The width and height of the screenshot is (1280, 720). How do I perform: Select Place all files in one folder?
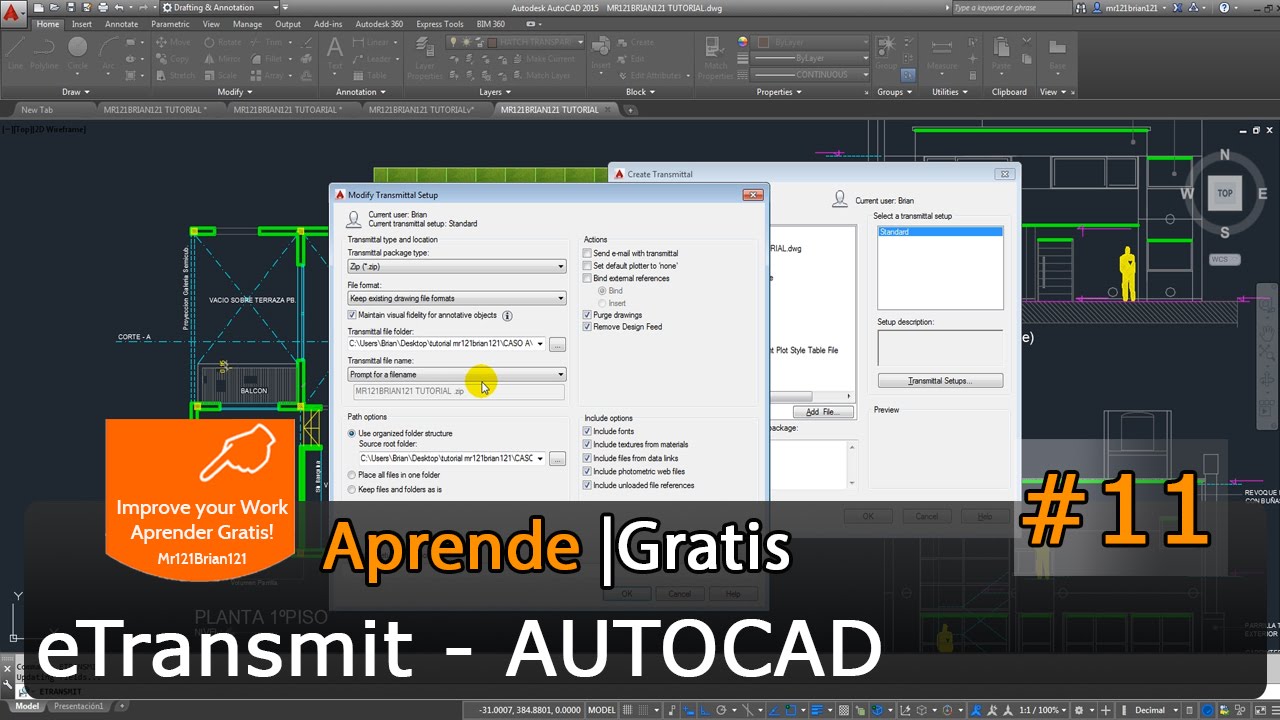point(352,475)
